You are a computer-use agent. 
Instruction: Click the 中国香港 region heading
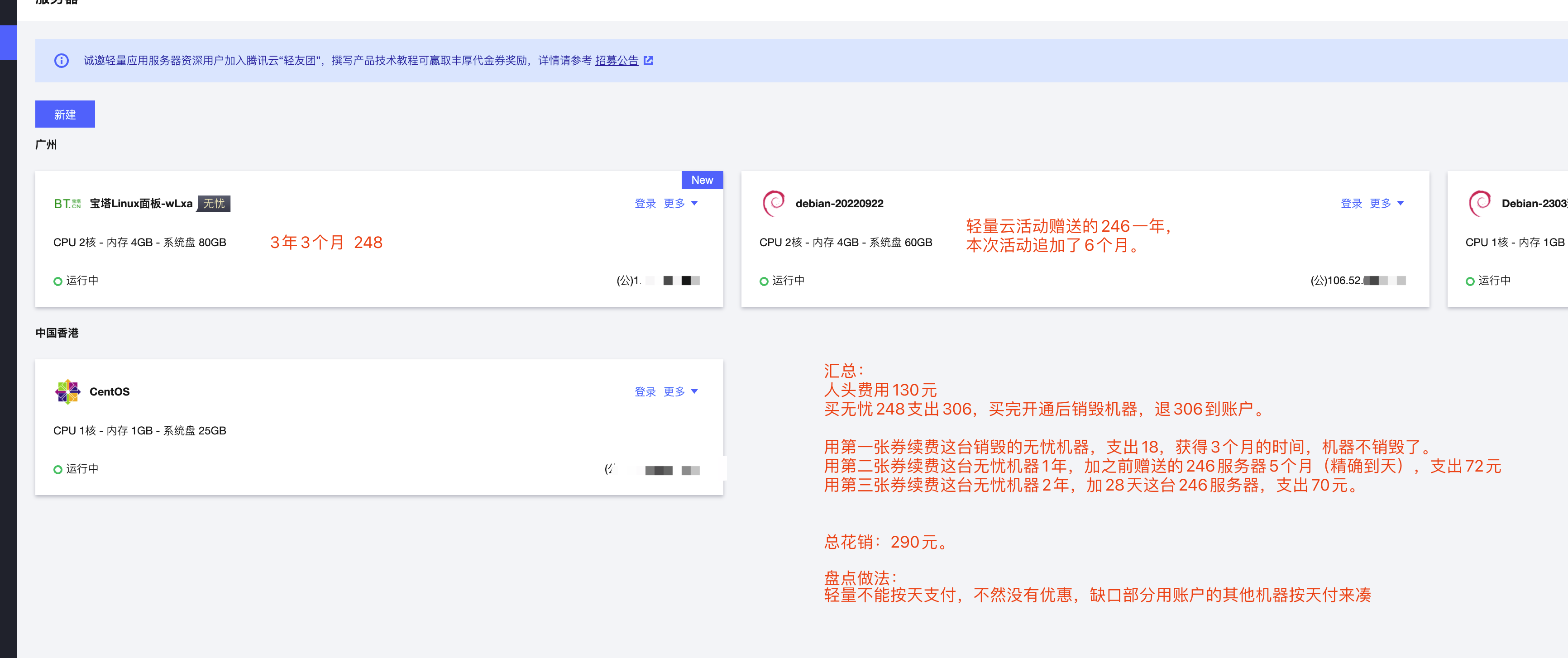[x=57, y=333]
